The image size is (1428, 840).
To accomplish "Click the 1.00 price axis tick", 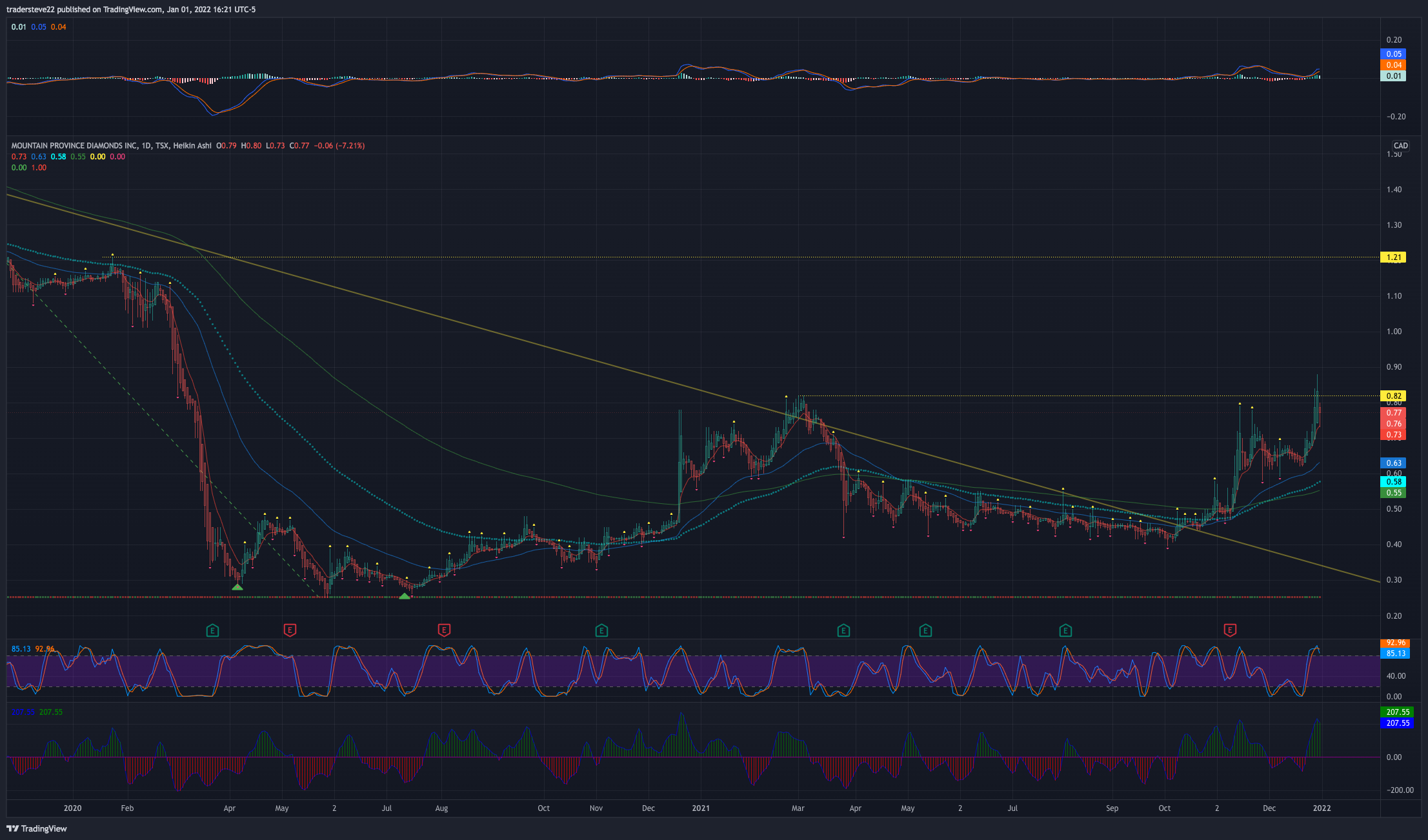I will pyautogui.click(x=1394, y=332).
